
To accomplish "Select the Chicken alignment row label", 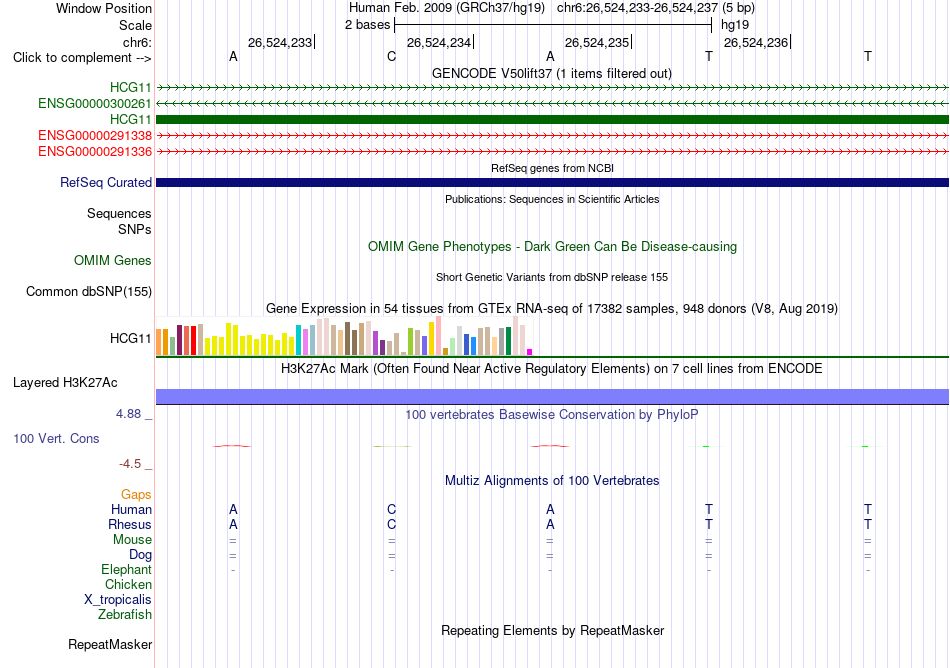I will pos(128,584).
